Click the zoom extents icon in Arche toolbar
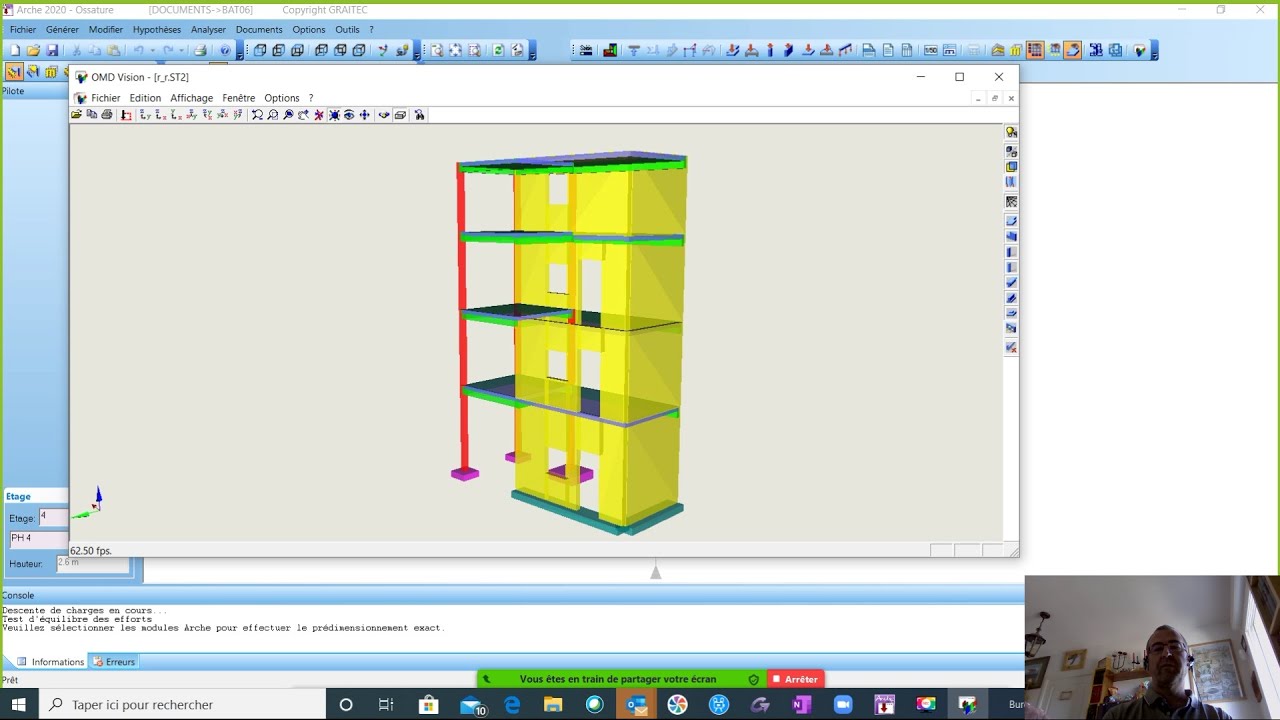The image size is (1280, 720). (455, 50)
